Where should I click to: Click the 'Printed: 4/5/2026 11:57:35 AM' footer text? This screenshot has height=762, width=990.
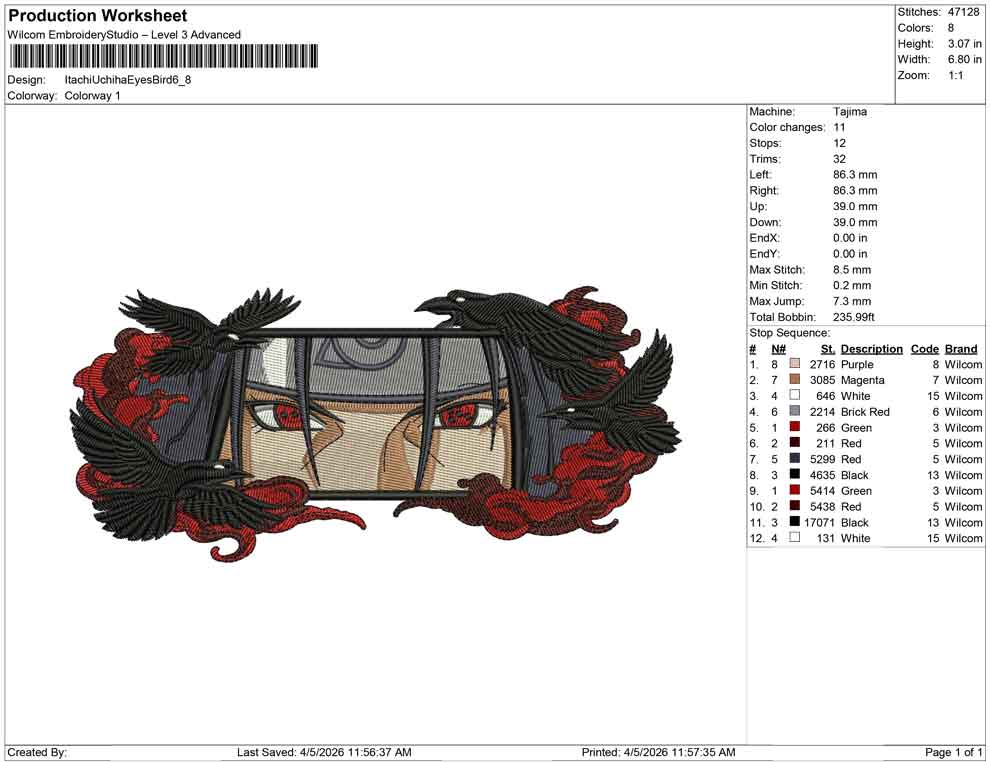659,752
